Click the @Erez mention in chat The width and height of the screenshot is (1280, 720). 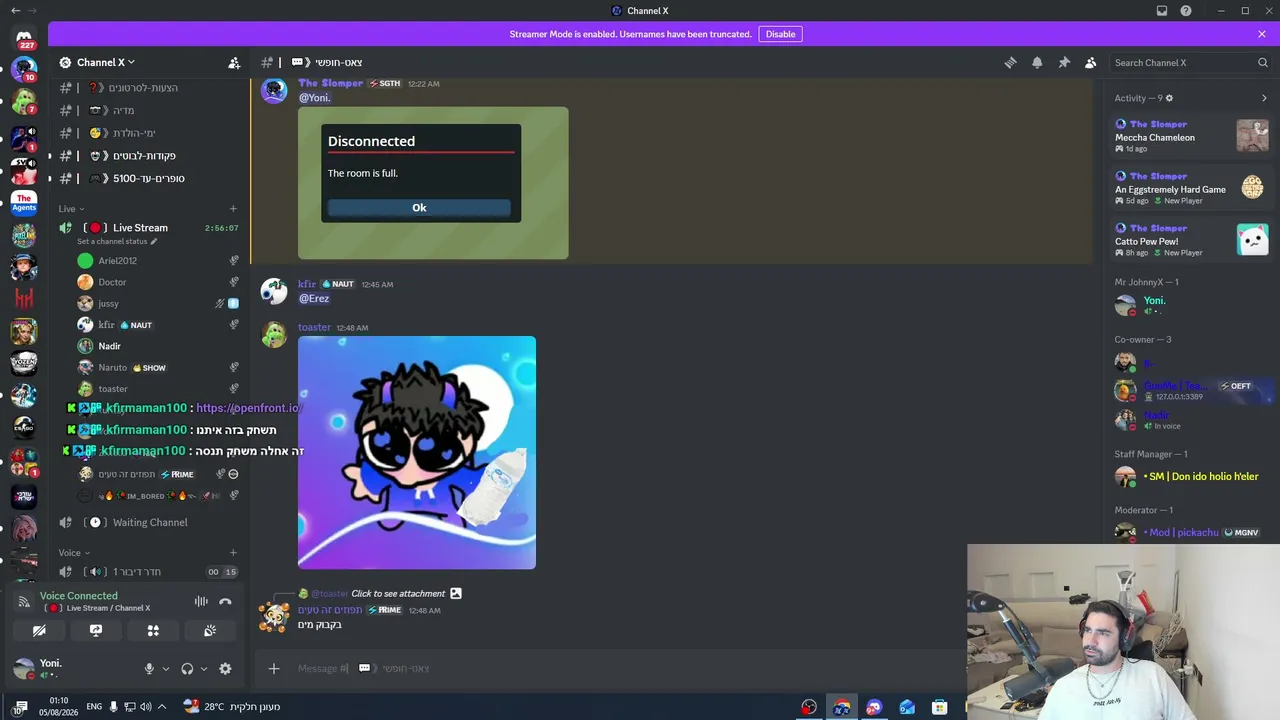tap(314, 298)
